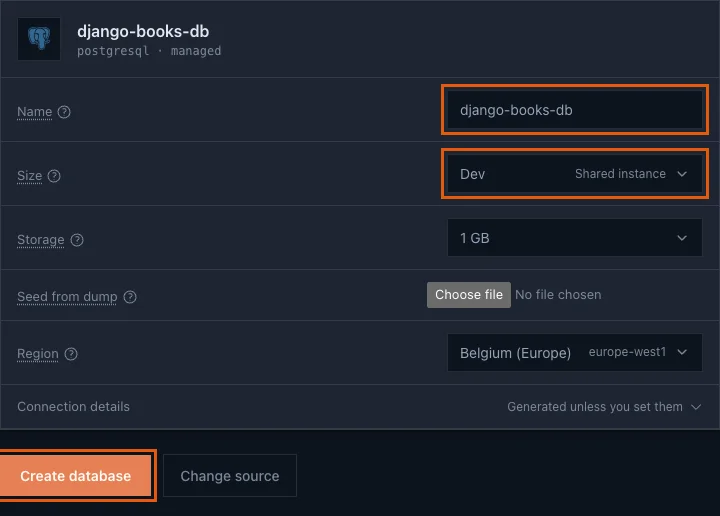Viewport: 720px width, 516px height.
Task: Click the django-books-db heading title
Action: point(143,31)
